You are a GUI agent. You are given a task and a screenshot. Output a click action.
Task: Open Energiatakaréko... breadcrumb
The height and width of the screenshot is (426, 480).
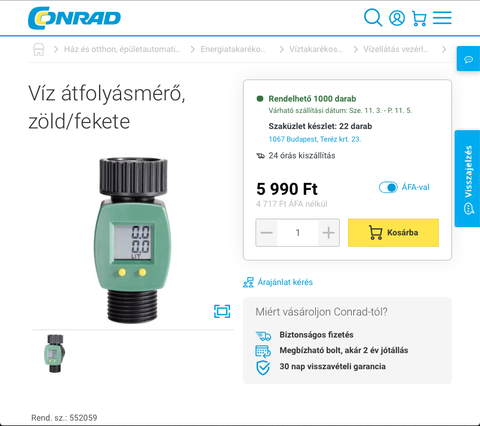pos(233,49)
